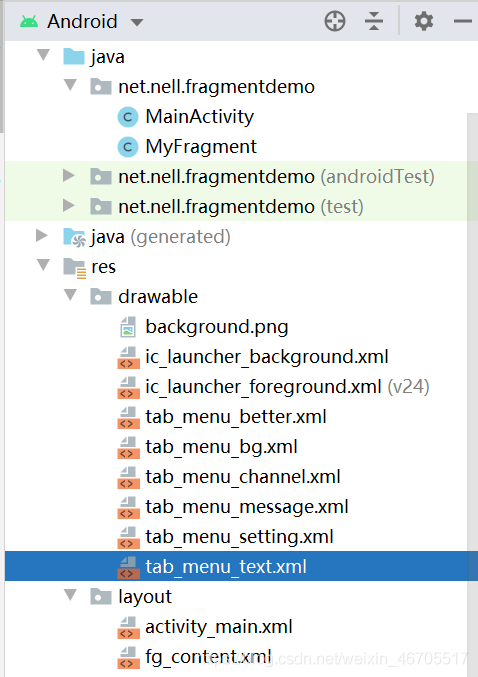Open the project panel gear settings
Screen dimensions: 478x677
(x=424, y=21)
